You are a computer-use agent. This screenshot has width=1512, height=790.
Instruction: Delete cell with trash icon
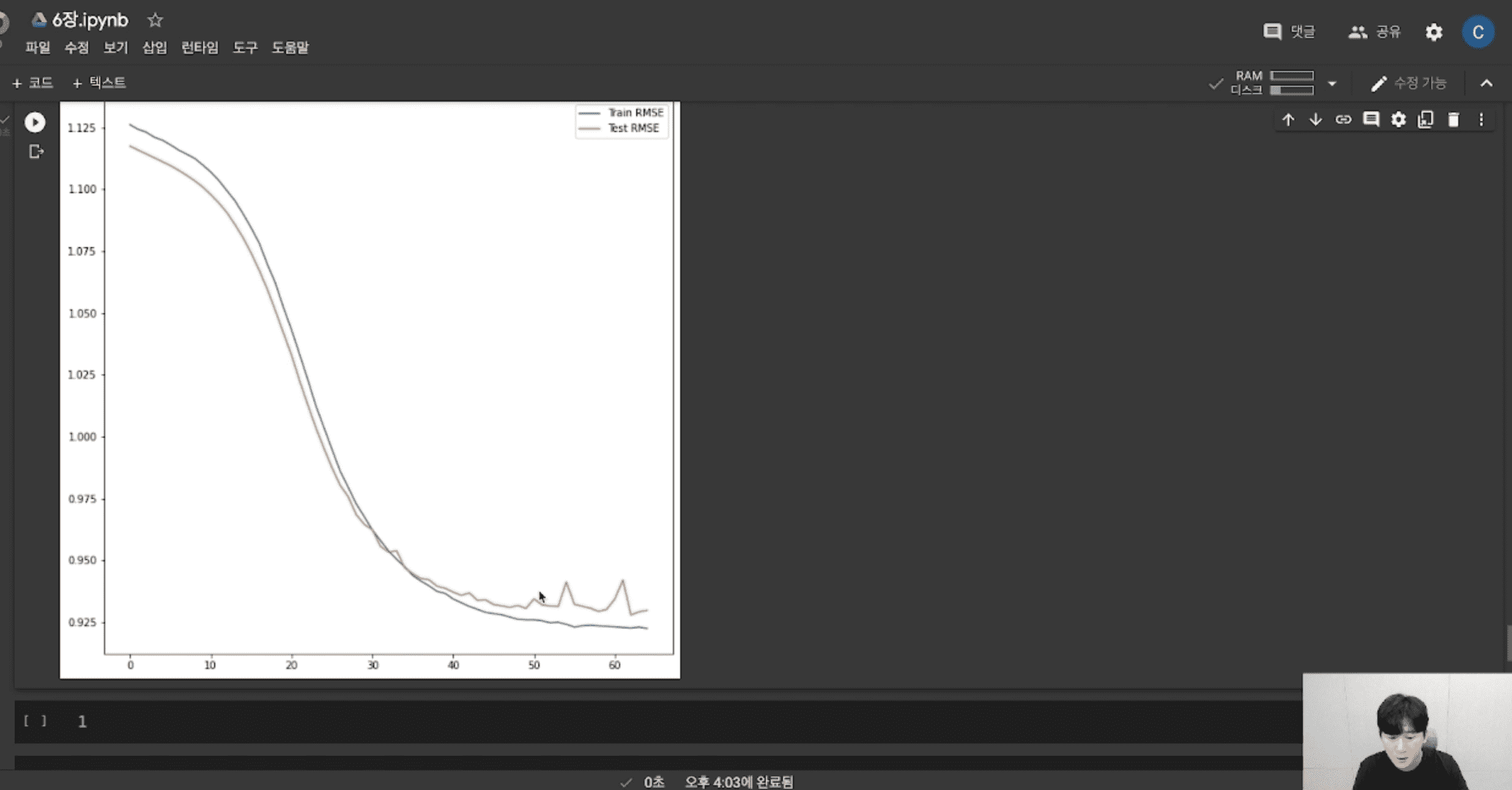[1453, 120]
